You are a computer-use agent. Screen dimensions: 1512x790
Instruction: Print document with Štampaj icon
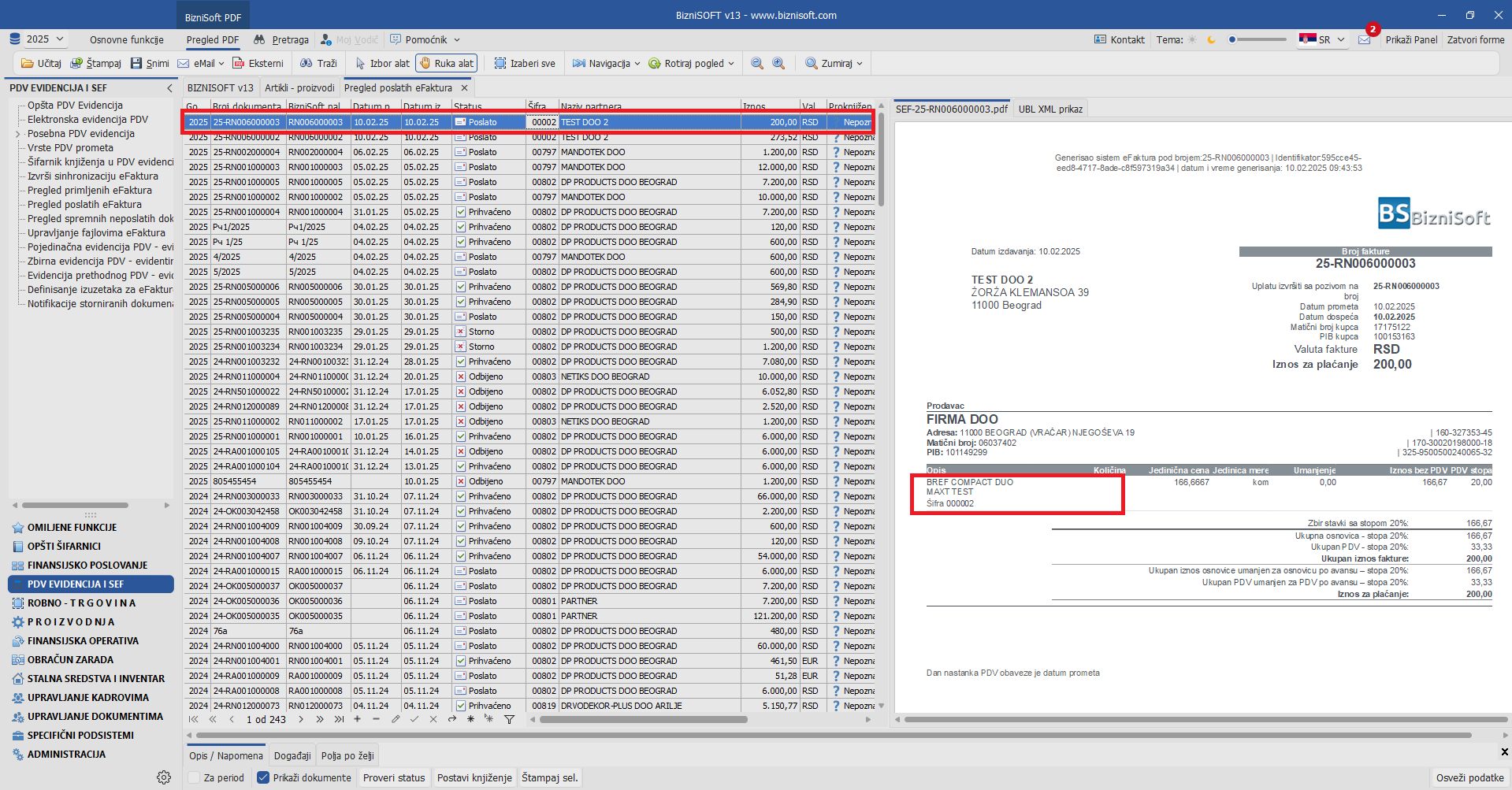click(x=76, y=63)
